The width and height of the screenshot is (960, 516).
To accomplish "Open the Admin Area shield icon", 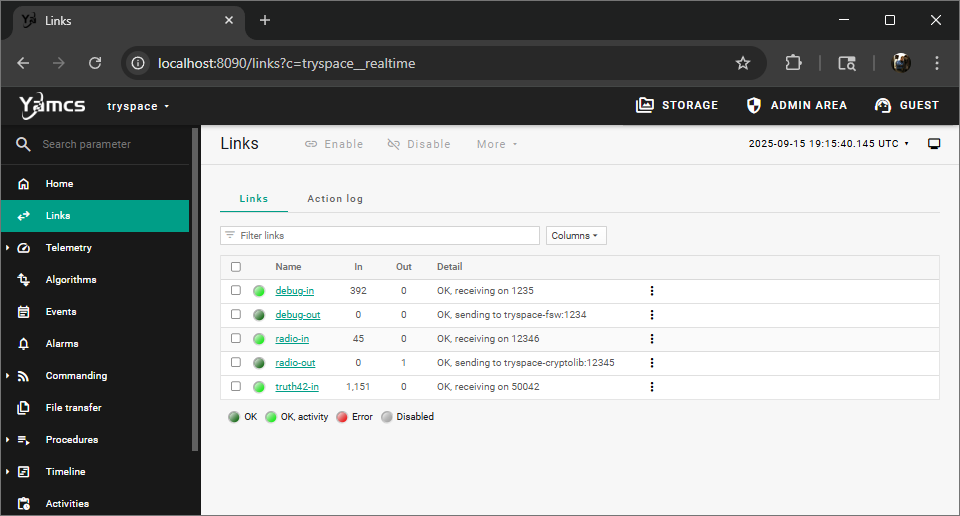I will coord(754,105).
